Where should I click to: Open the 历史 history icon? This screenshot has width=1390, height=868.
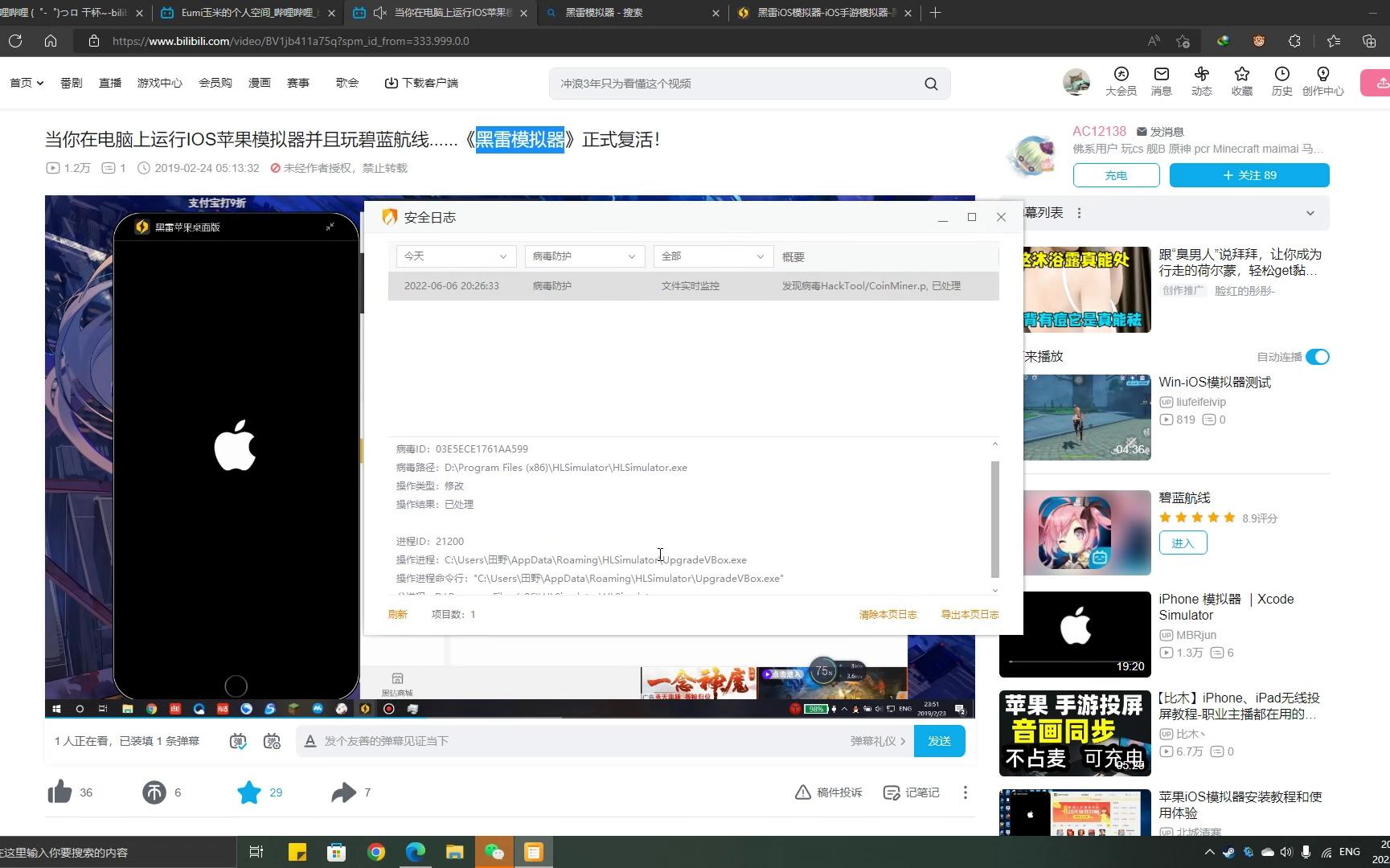[1281, 74]
